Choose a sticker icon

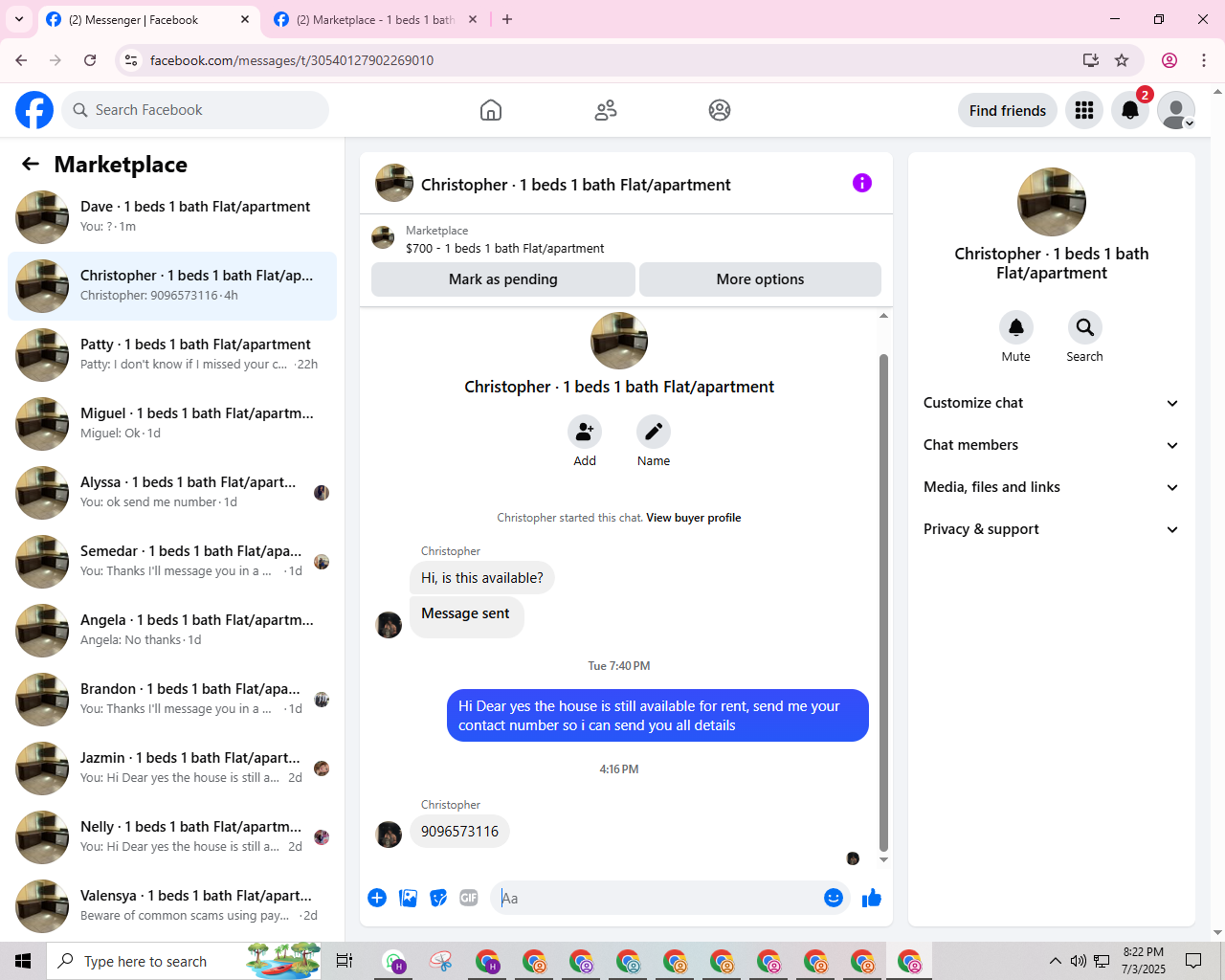[438, 898]
